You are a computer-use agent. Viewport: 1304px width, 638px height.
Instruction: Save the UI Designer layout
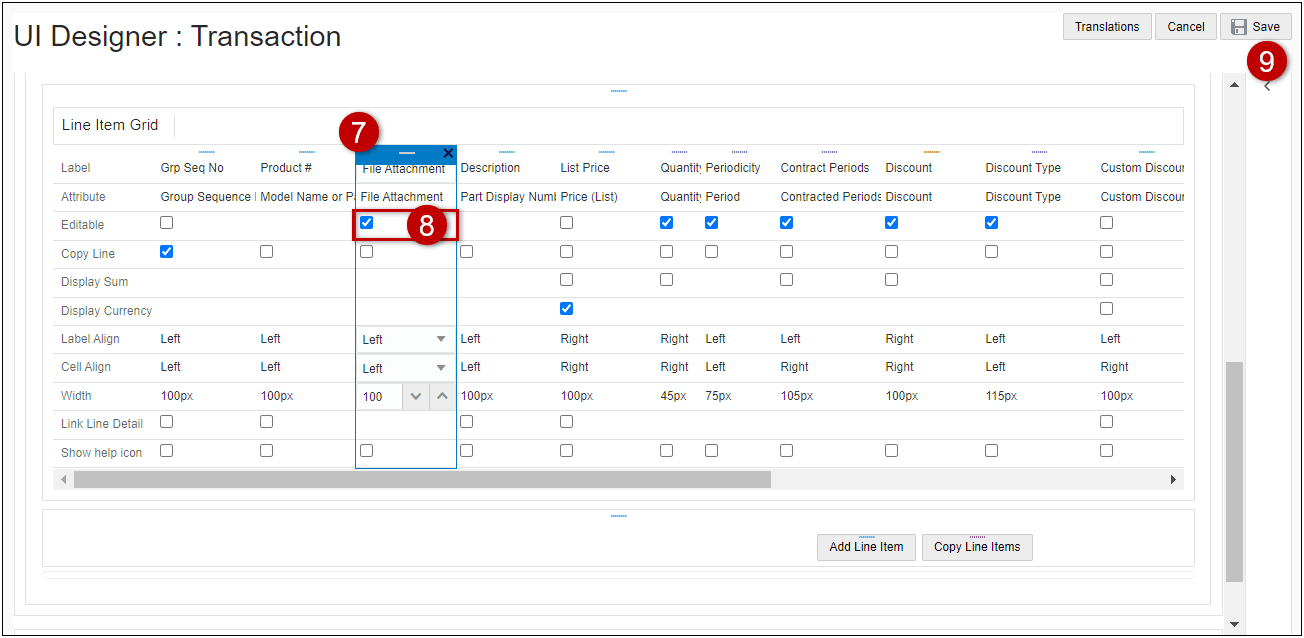1256,27
